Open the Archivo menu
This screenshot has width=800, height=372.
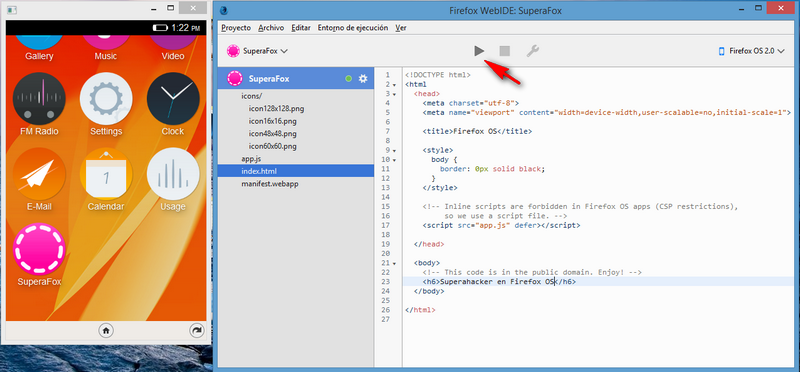271,28
